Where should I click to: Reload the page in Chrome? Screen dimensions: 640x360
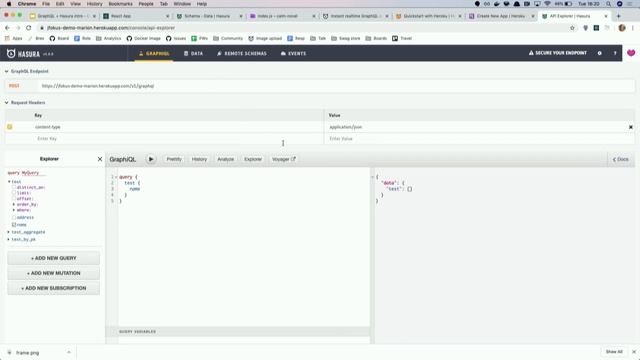click(x=29, y=28)
